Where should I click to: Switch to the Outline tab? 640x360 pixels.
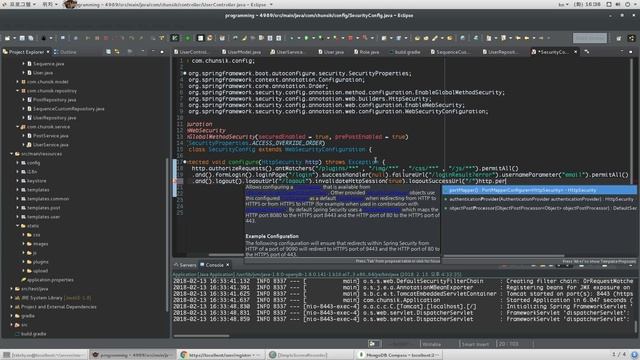65,52
